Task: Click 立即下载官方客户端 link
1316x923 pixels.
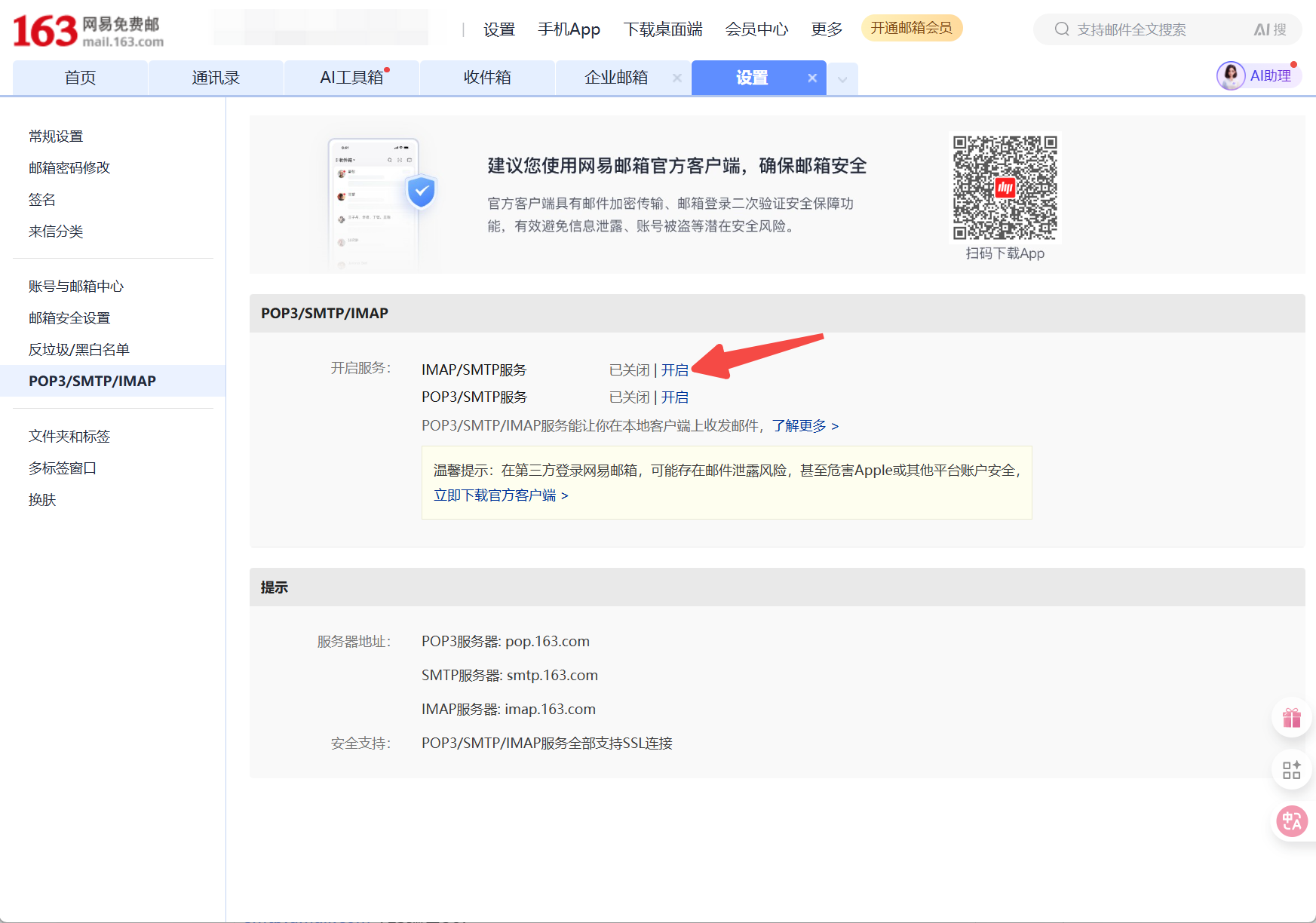Action: coord(501,495)
